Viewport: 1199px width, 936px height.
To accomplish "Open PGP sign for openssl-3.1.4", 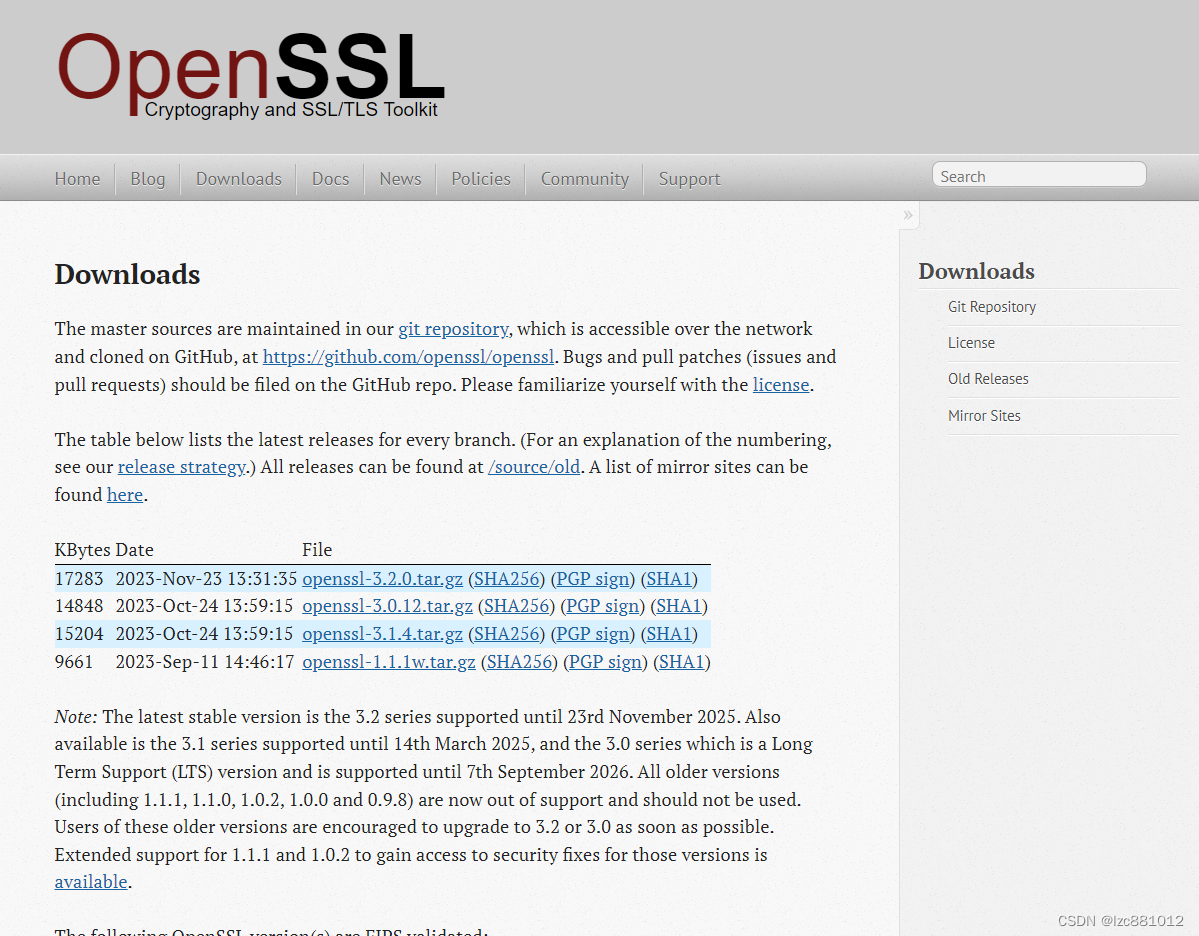I will click(x=593, y=634).
